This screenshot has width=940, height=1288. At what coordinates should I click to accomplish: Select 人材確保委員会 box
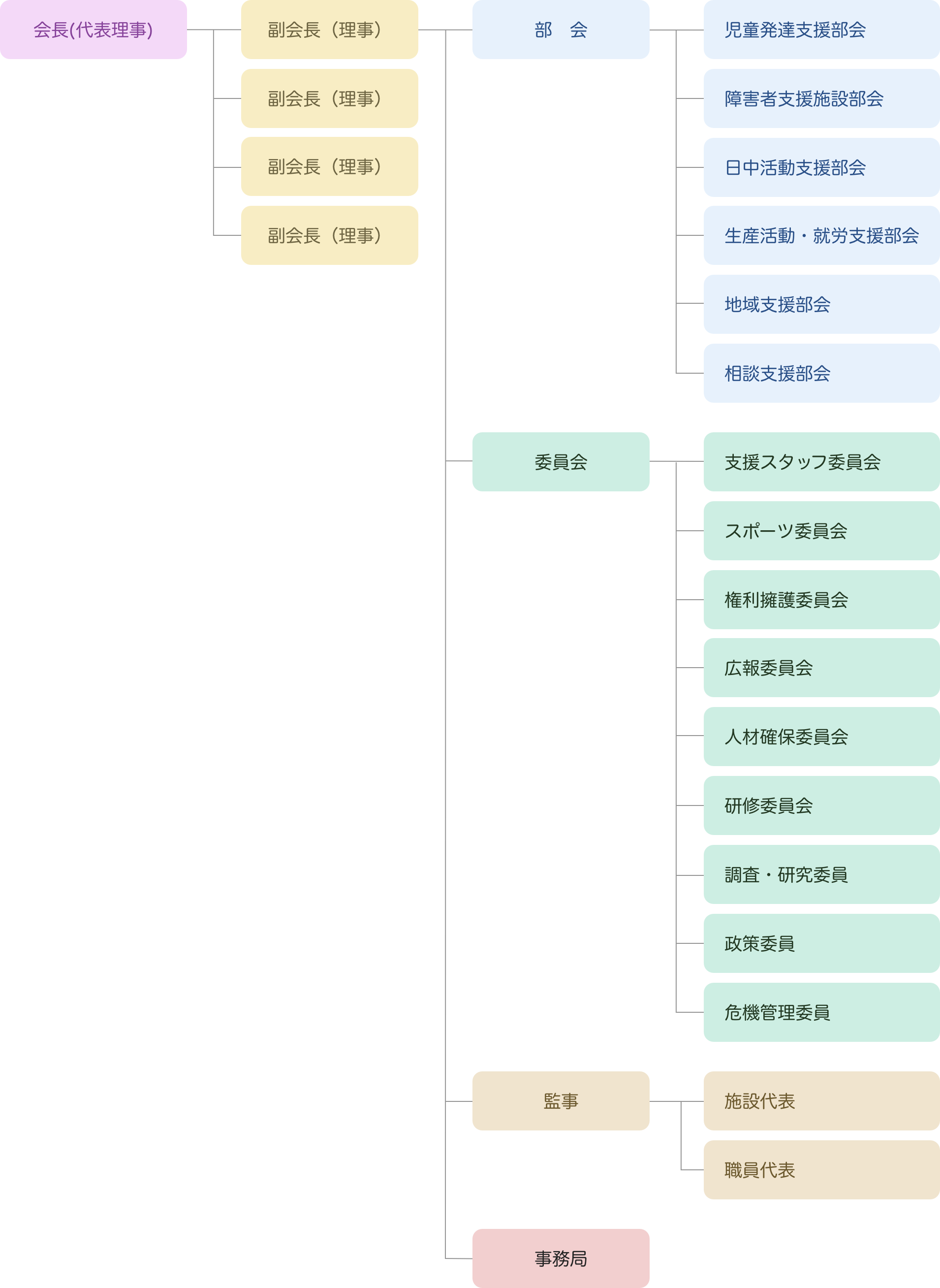[x=822, y=737]
